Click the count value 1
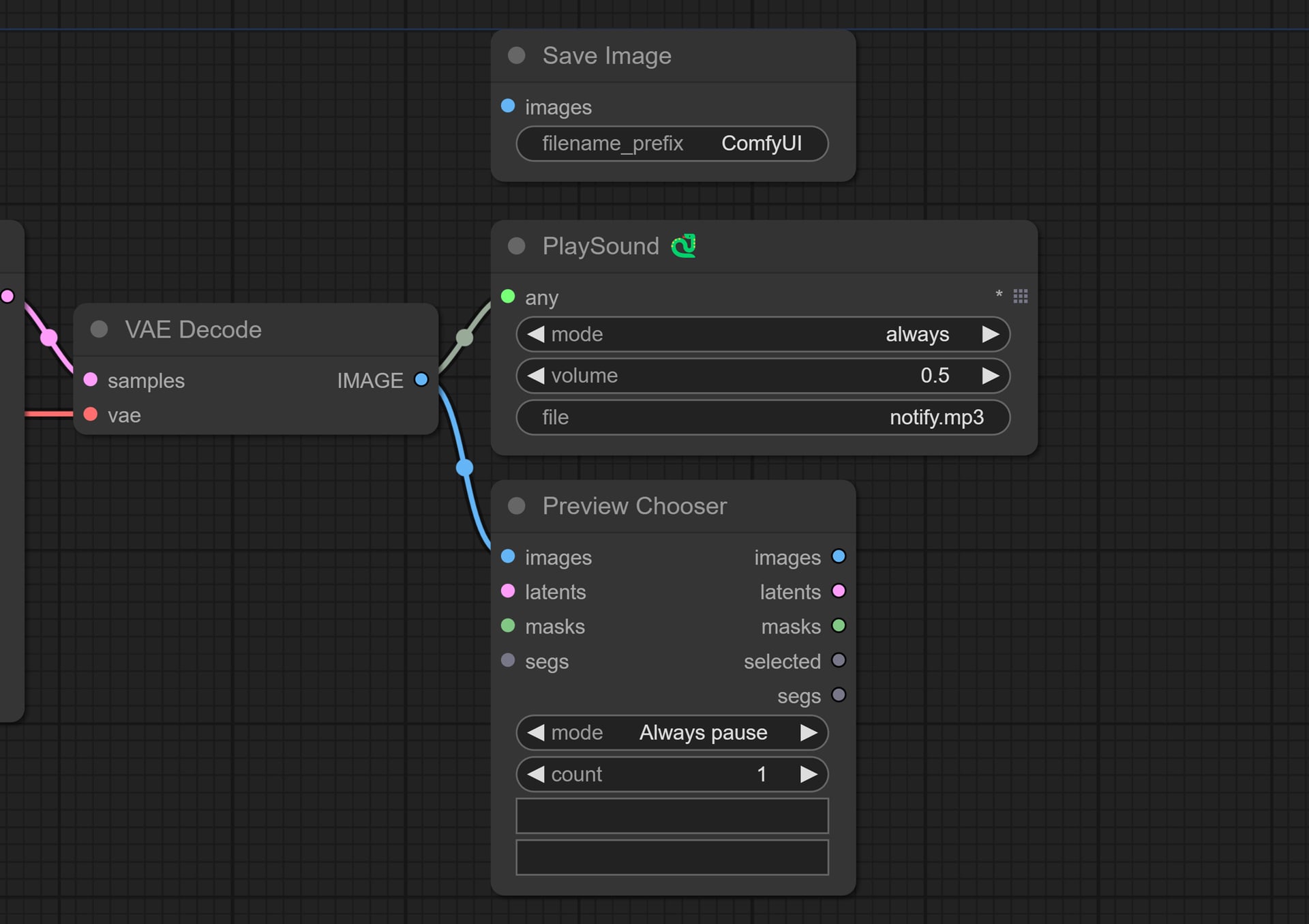 click(x=762, y=774)
